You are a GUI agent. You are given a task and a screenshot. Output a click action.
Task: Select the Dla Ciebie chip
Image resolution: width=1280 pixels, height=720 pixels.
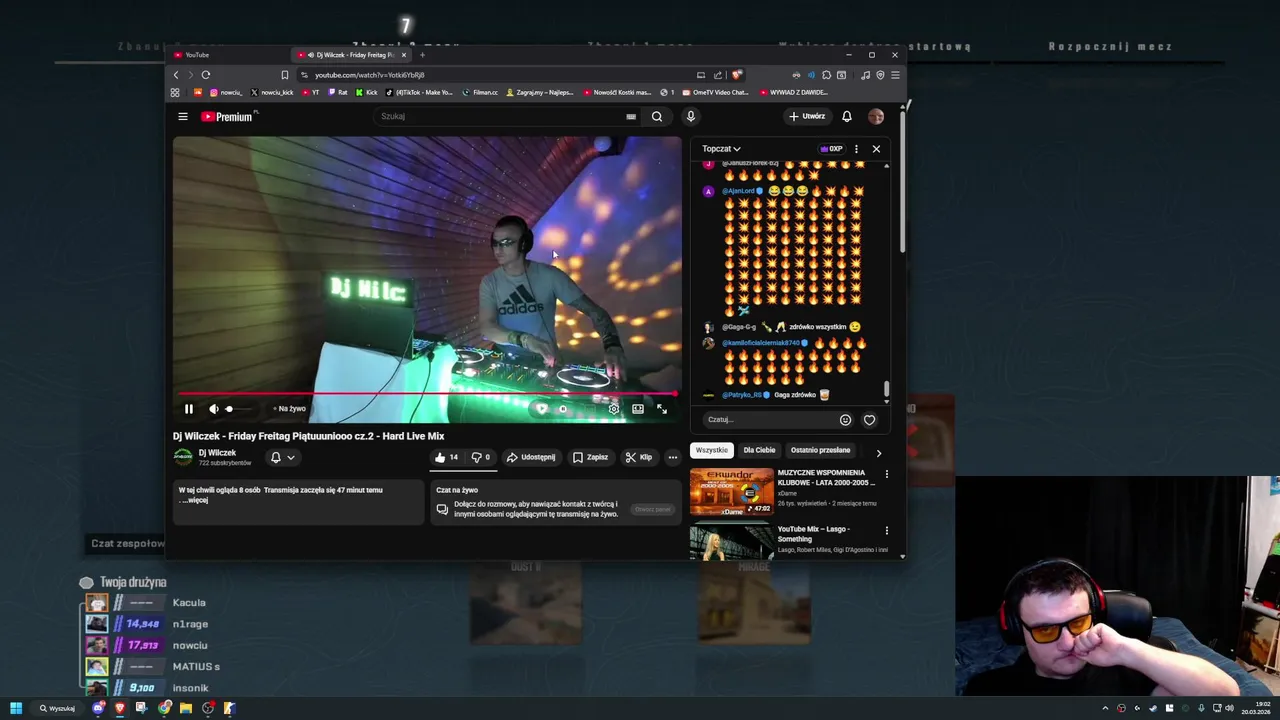(x=759, y=450)
